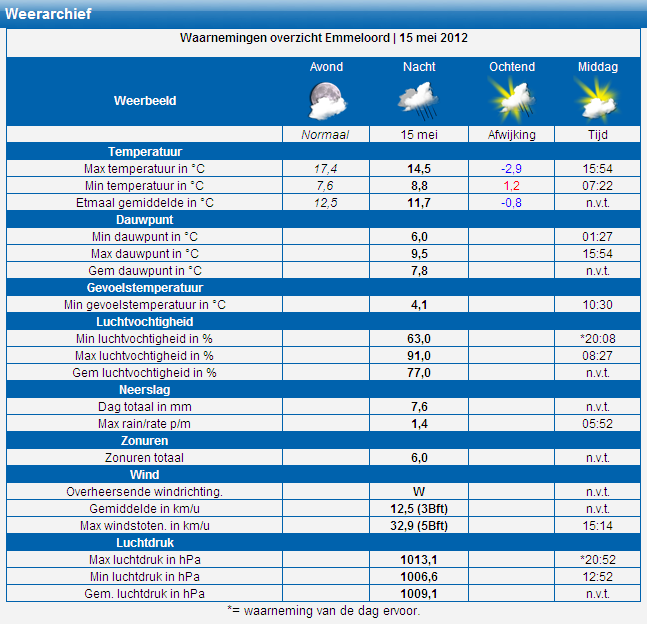647x624 pixels.
Task: Click the max temperature value 14,5
Action: [x=419, y=169]
